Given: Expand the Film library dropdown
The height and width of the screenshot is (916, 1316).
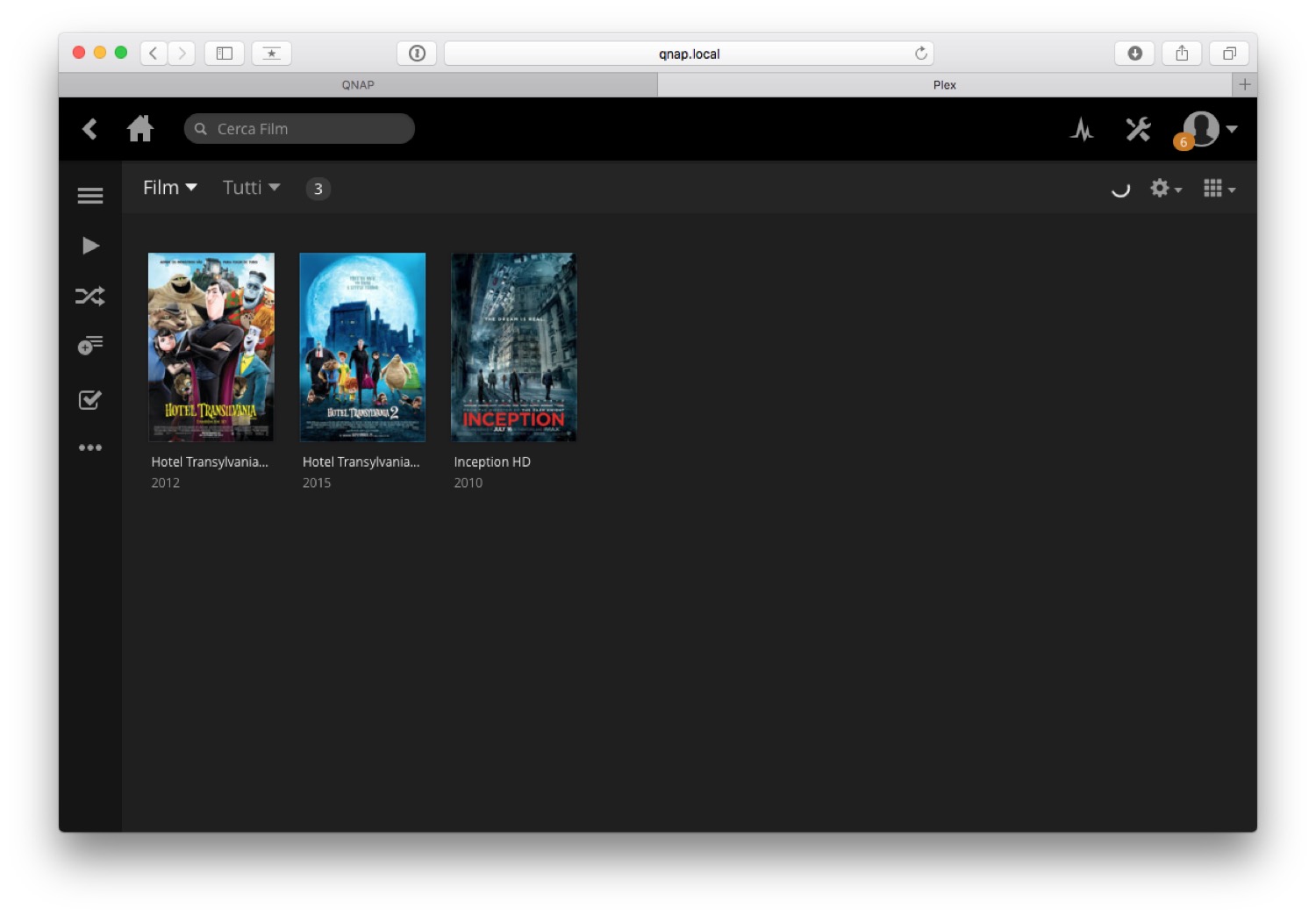Looking at the screenshot, I should 170,188.
